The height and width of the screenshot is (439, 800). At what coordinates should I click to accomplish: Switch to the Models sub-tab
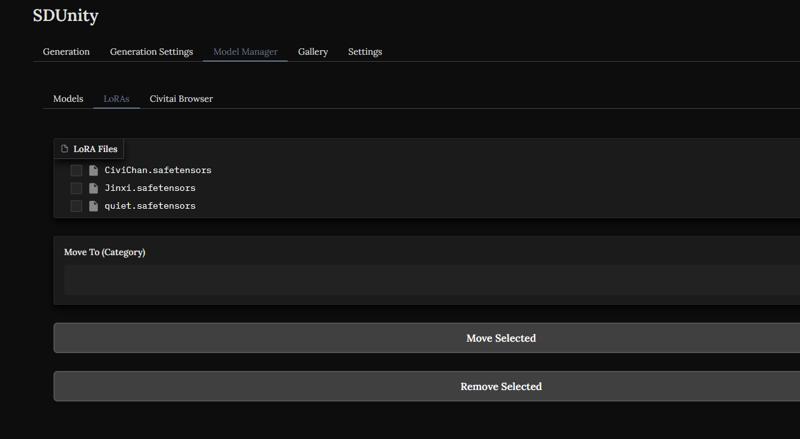68,99
